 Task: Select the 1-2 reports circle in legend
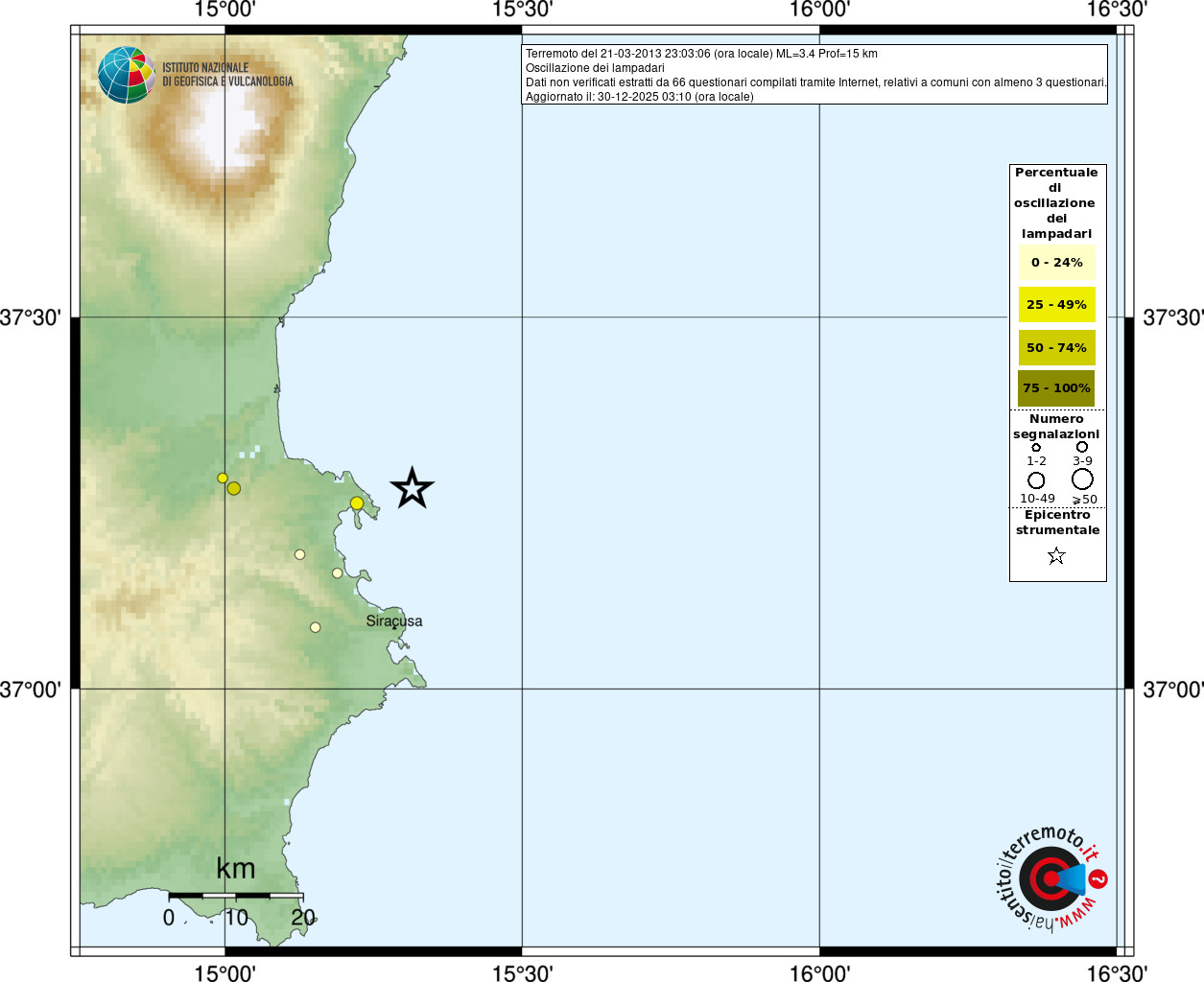1036,447
